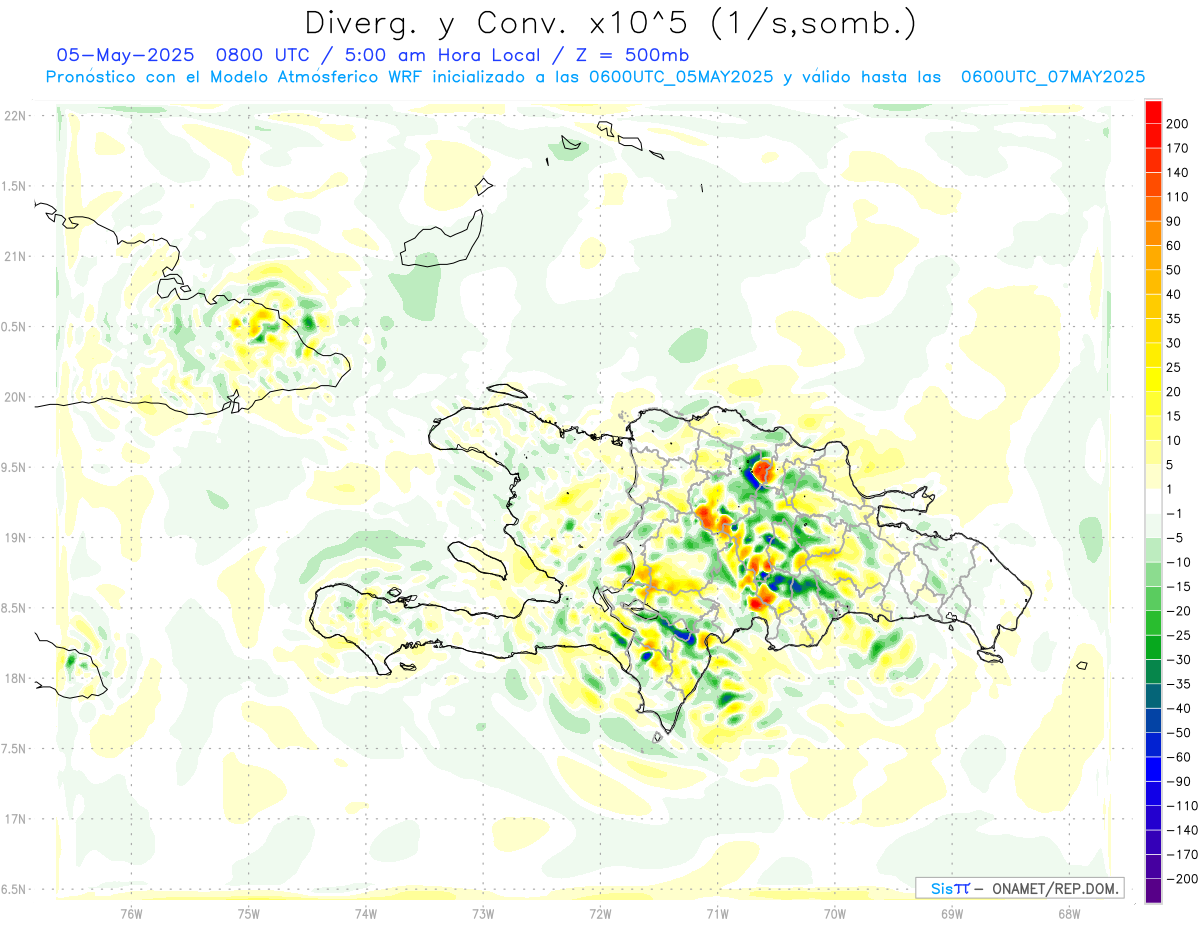Click the '19N' latitude label
Screen dimensions: 1200x927
coord(15,538)
